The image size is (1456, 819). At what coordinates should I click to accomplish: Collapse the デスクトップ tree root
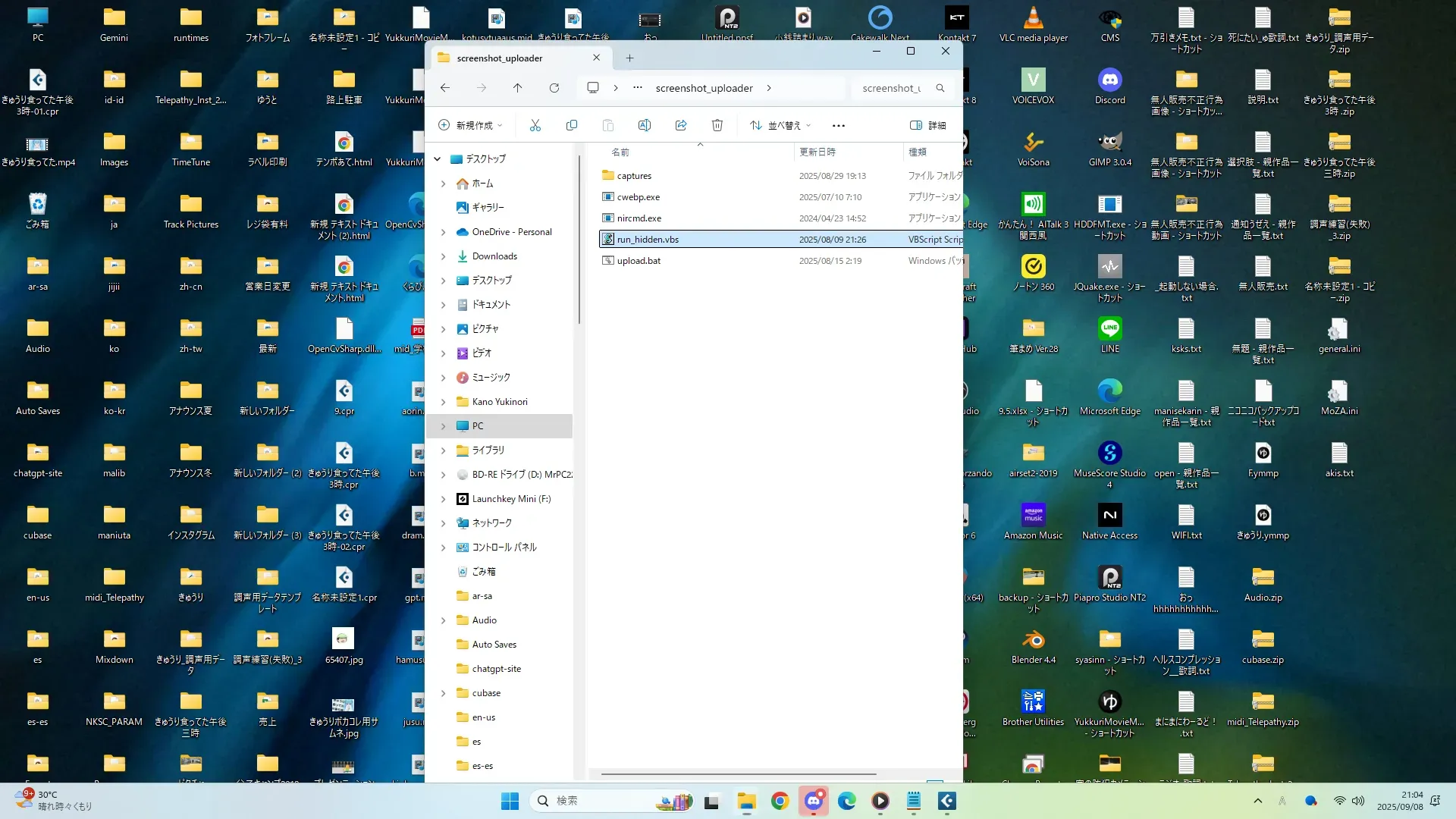438,158
